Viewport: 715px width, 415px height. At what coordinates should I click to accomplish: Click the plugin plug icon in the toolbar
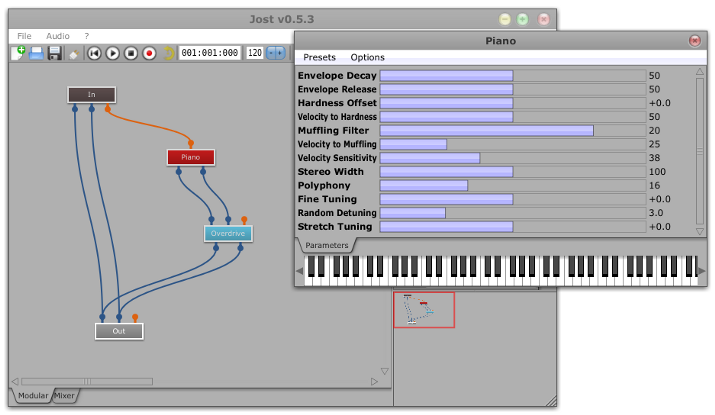[73, 54]
